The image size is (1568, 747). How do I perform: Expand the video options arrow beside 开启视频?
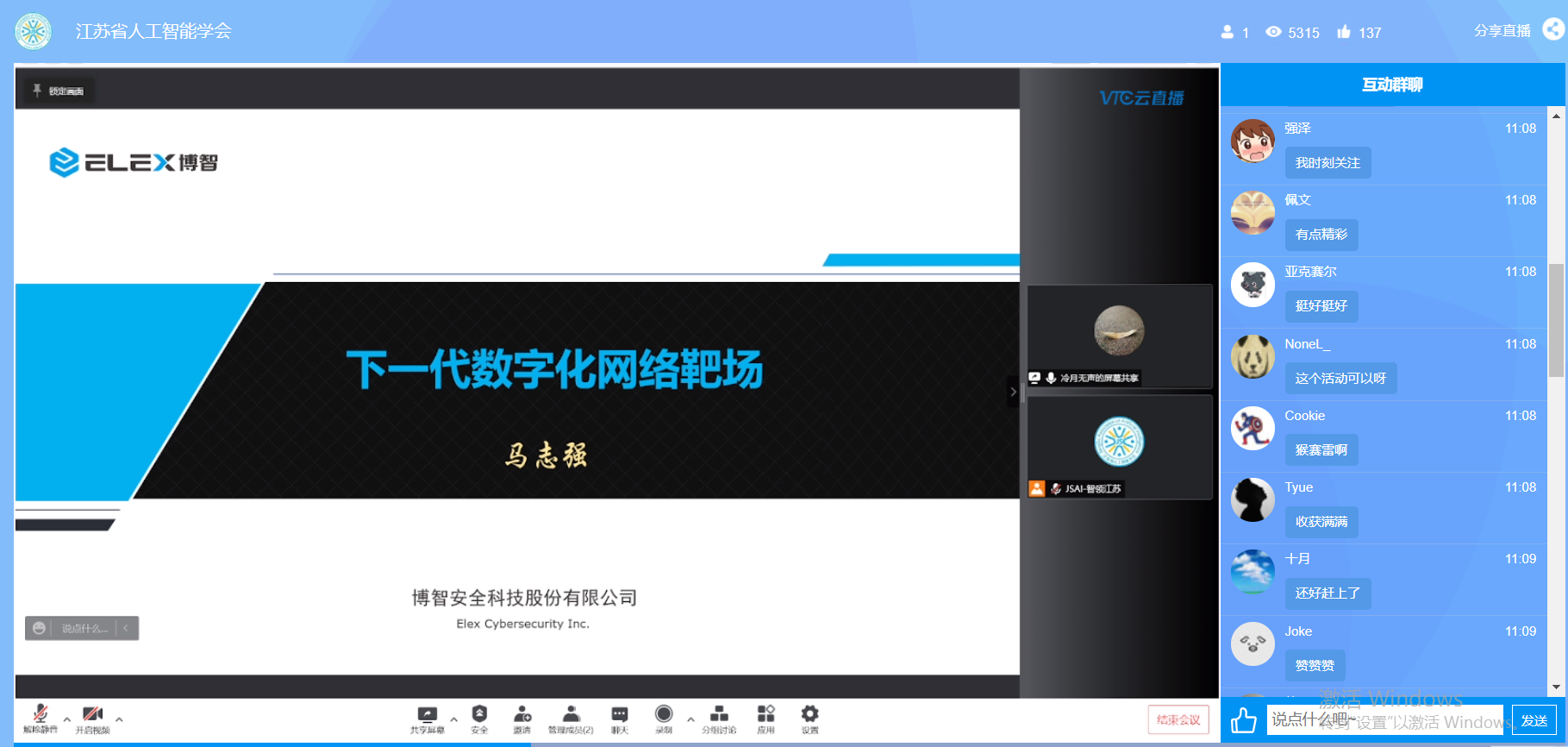pyautogui.click(x=119, y=719)
